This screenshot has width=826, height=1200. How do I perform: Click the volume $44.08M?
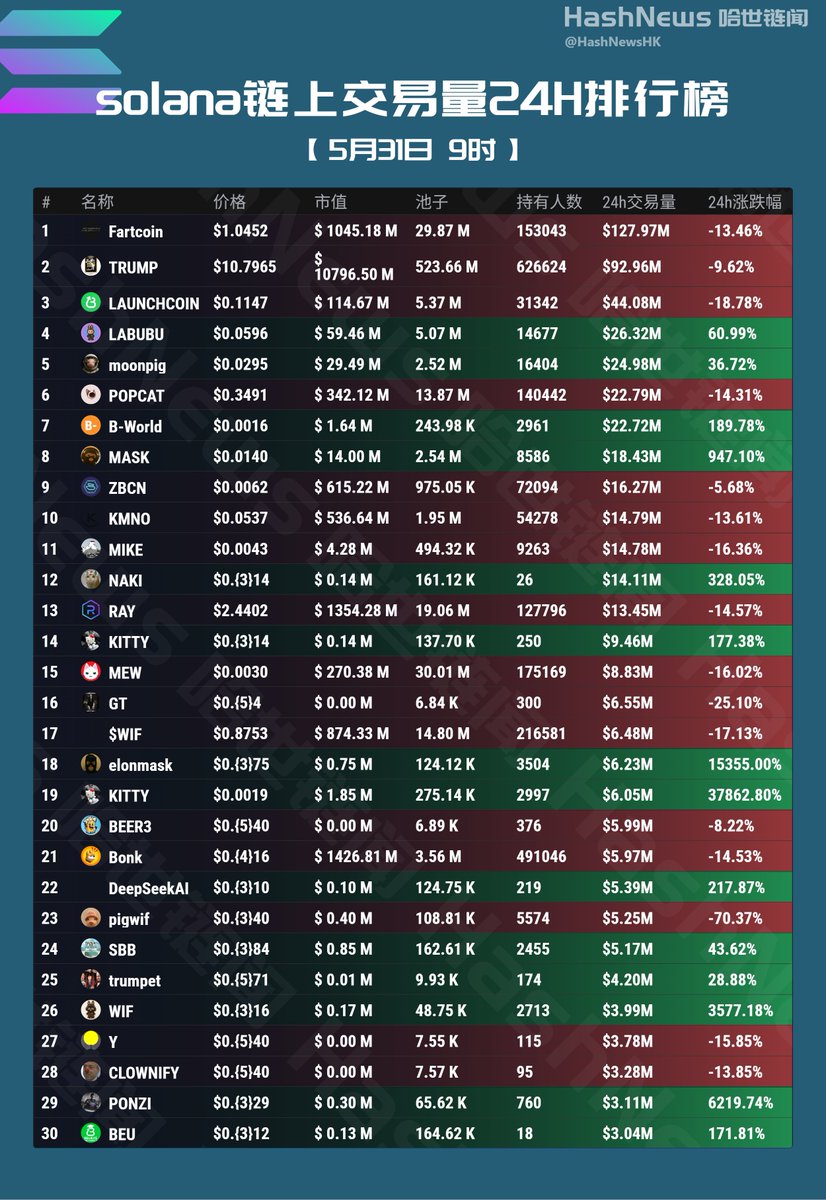tap(632, 302)
